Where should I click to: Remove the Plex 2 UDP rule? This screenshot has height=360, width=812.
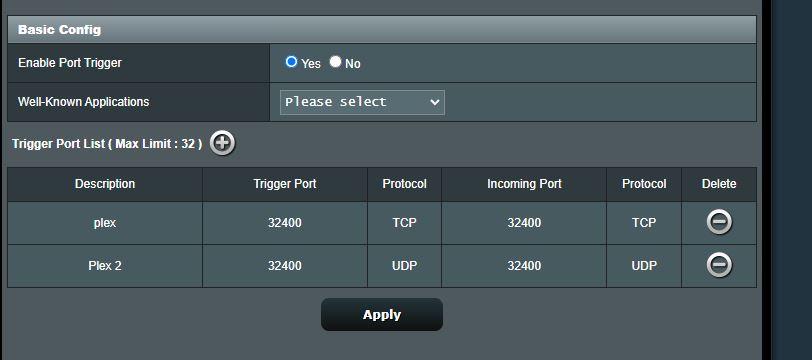pyautogui.click(x=719, y=266)
